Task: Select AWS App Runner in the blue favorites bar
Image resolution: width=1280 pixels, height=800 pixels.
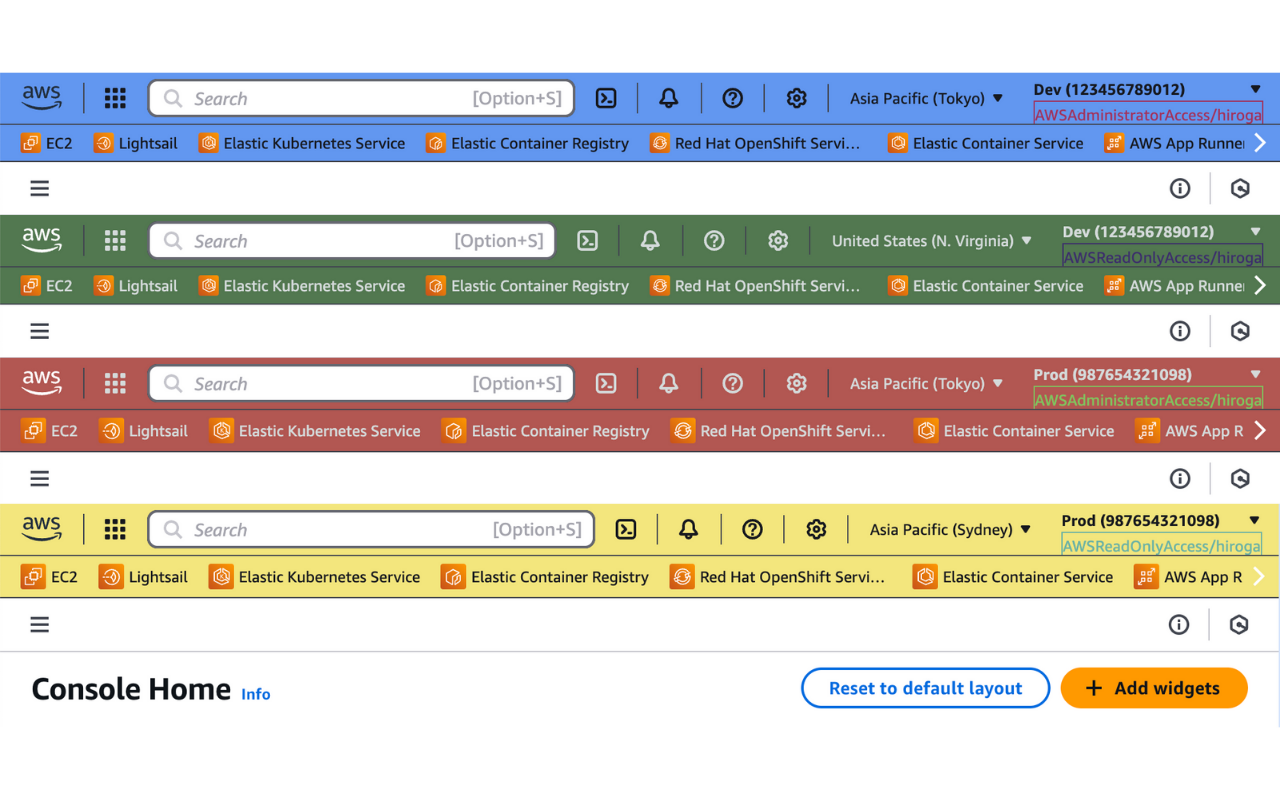Action: pyautogui.click(x=1190, y=143)
